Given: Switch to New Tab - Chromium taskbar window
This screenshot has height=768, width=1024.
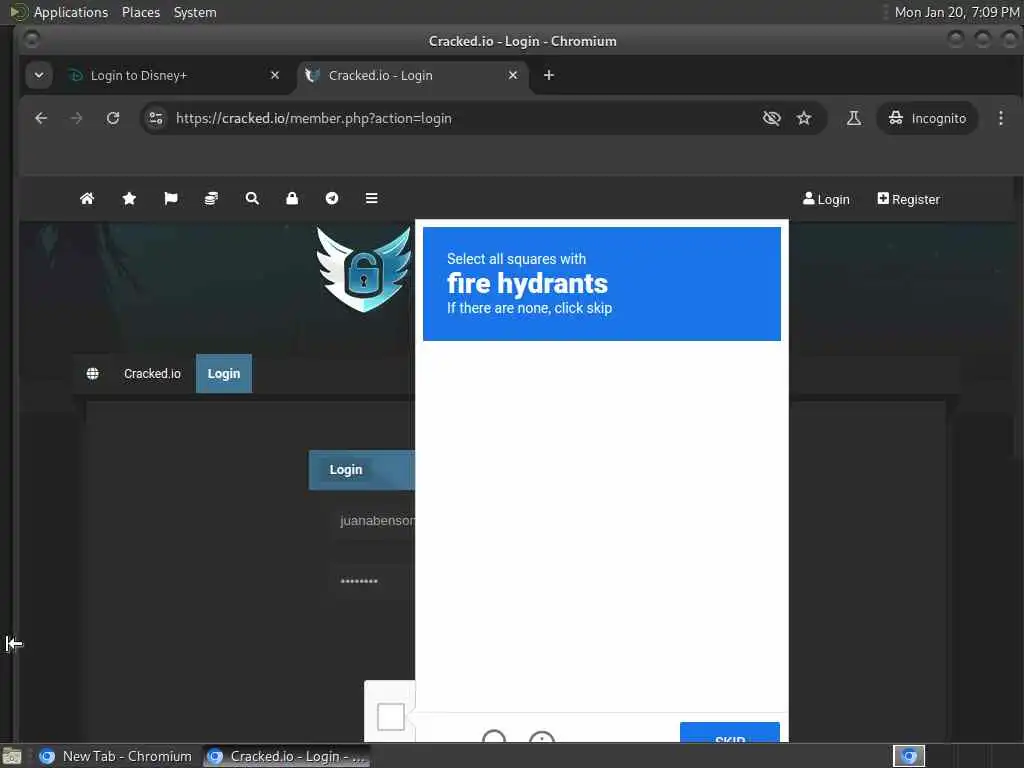Looking at the screenshot, I should coord(116,756).
